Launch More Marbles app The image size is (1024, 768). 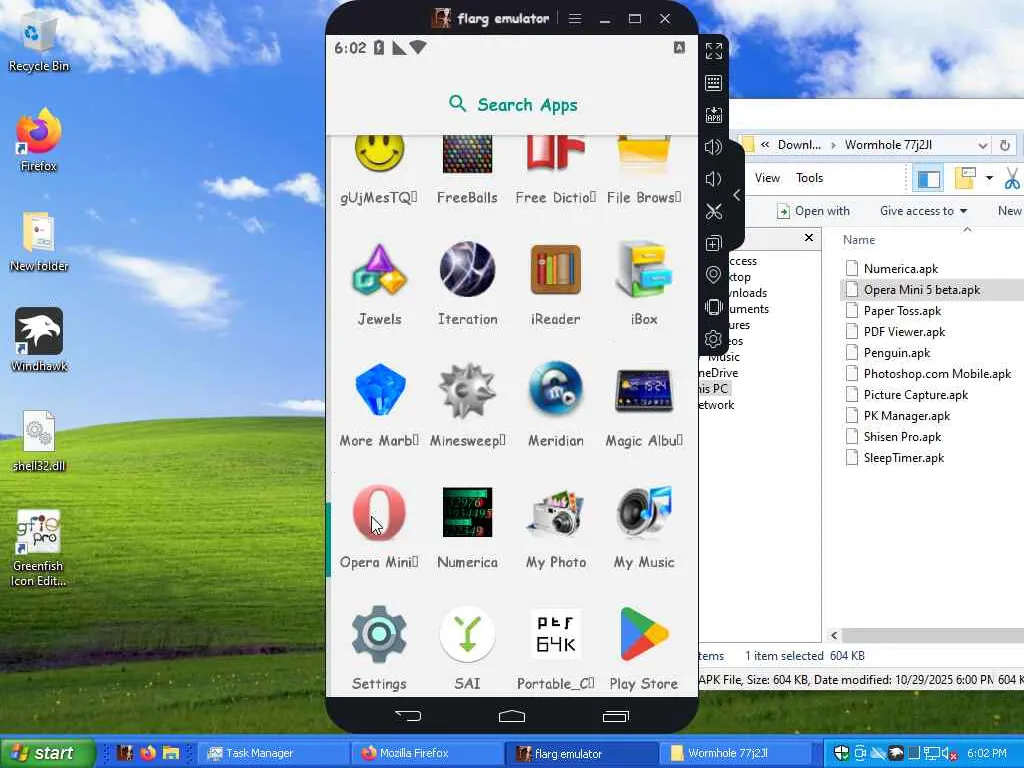[x=379, y=406]
